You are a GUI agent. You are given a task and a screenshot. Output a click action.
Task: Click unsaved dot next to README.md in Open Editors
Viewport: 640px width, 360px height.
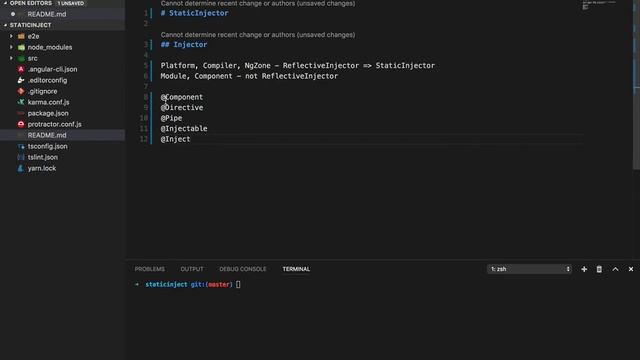[13, 14]
